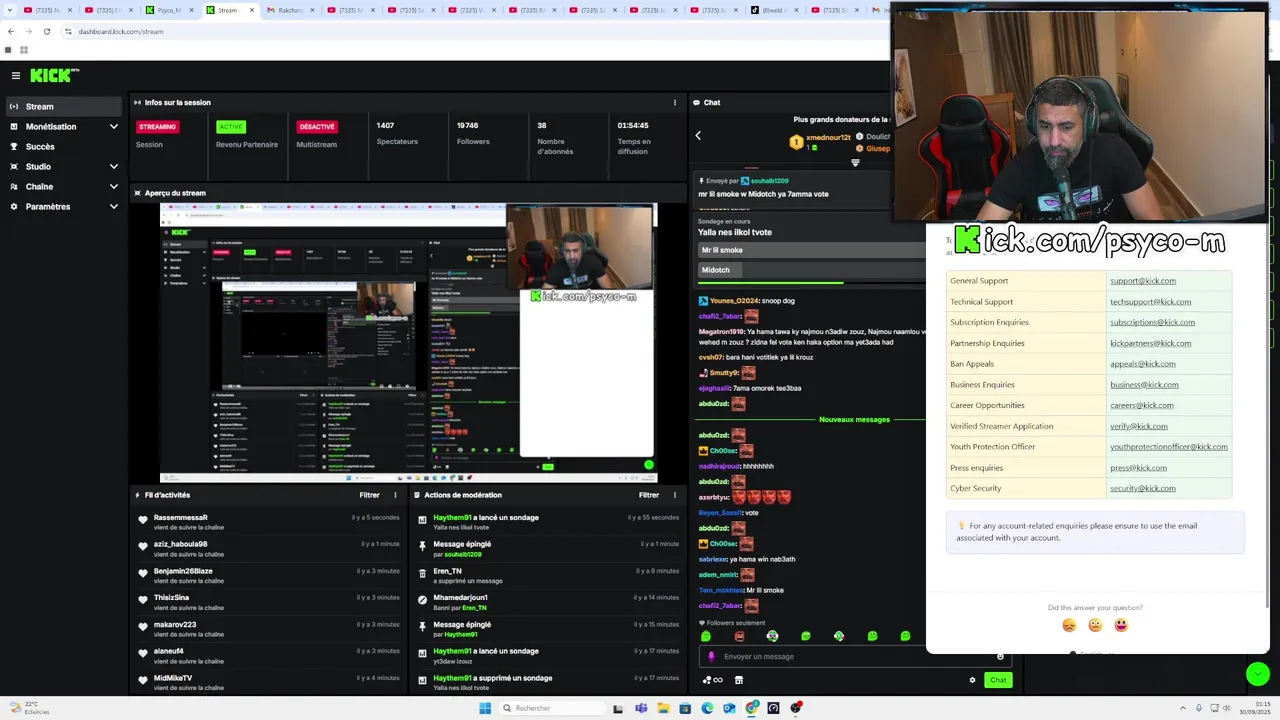Expand the Monétisation sidebar section

click(64, 126)
